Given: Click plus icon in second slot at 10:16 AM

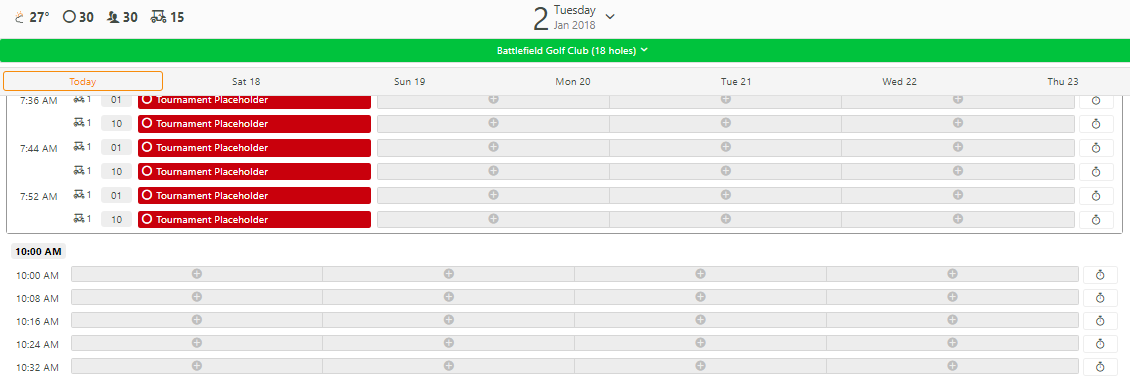Looking at the screenshot, I should click(x=448, y=320).
